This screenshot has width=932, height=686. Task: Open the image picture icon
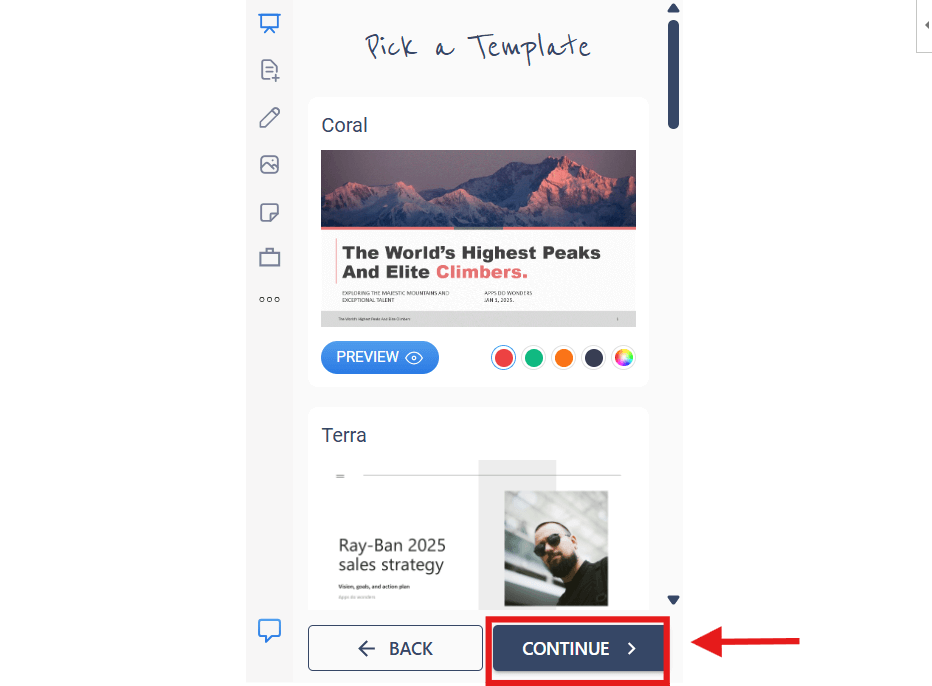(x=269, y=165)
